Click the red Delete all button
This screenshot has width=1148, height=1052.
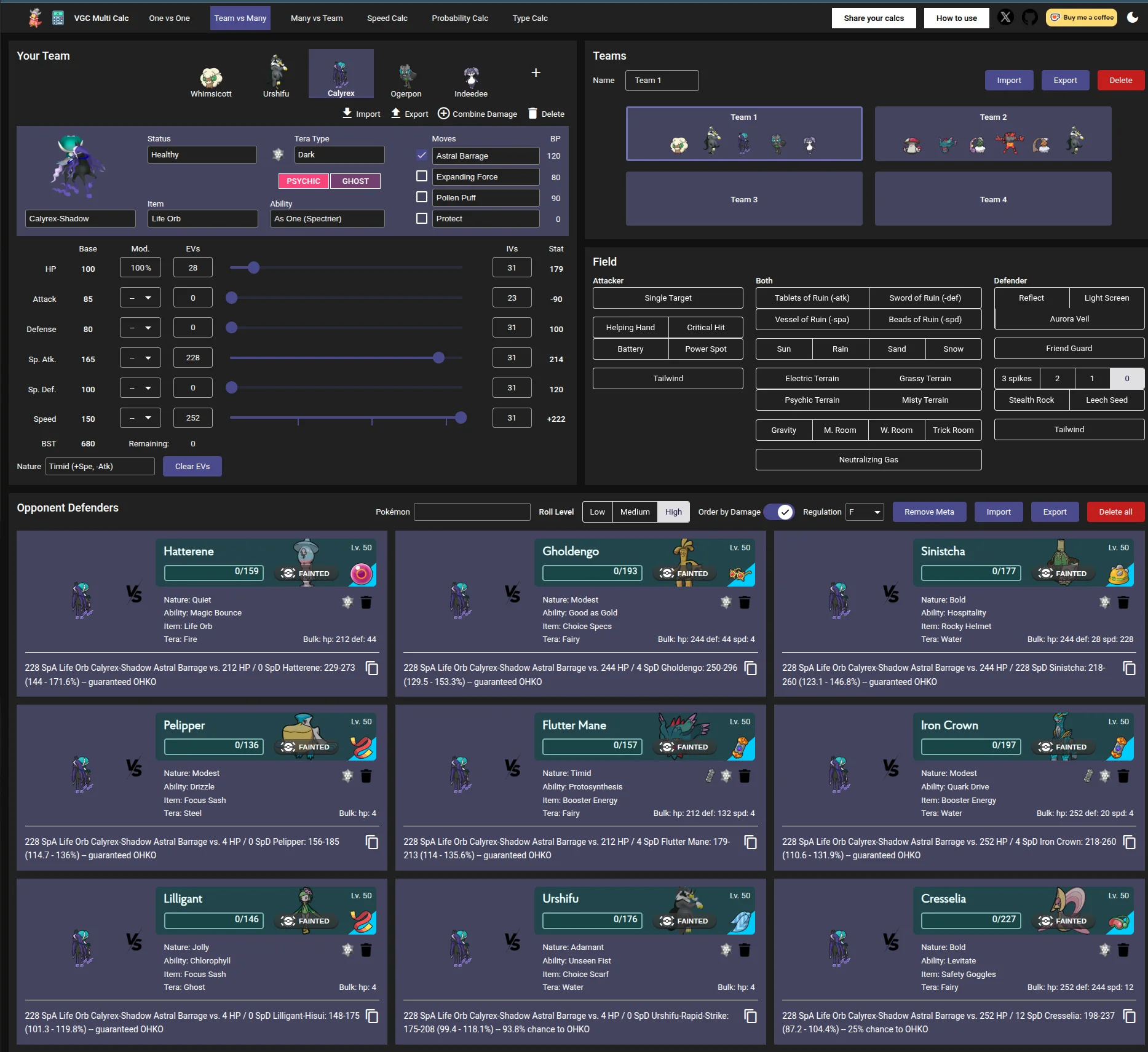tap(1115, 512)
